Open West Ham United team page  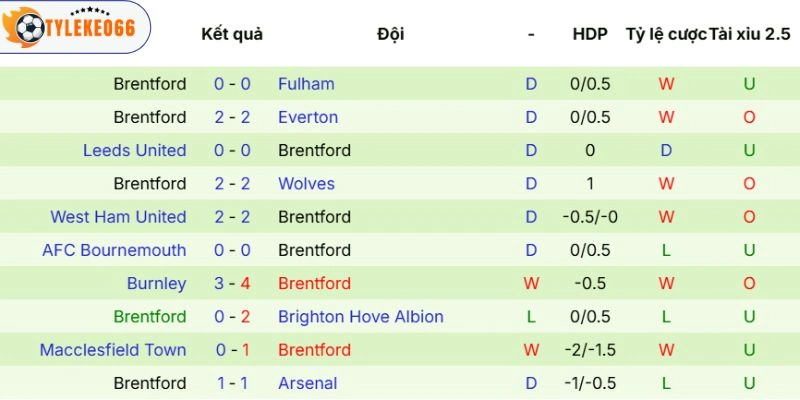click(x=118, y=217)
